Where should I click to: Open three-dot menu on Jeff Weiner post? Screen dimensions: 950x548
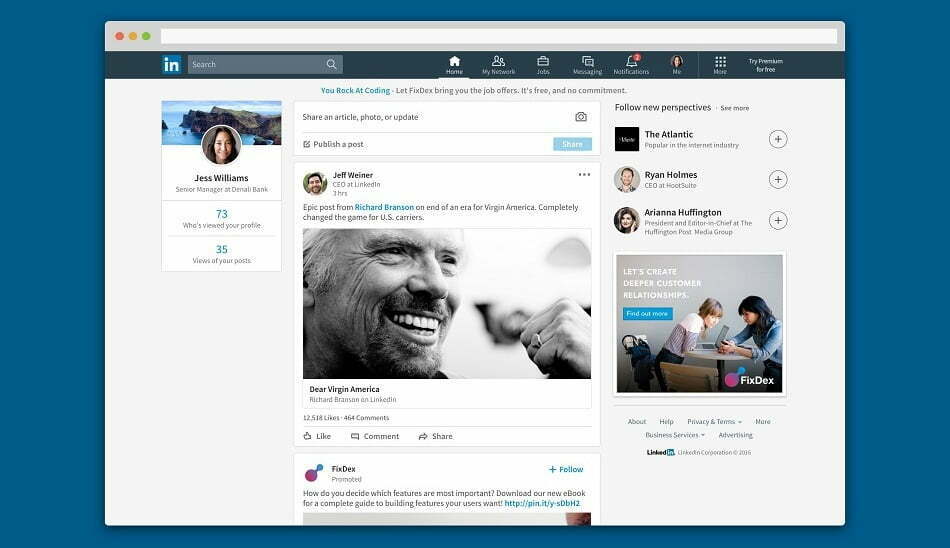[x=584, y=175]
